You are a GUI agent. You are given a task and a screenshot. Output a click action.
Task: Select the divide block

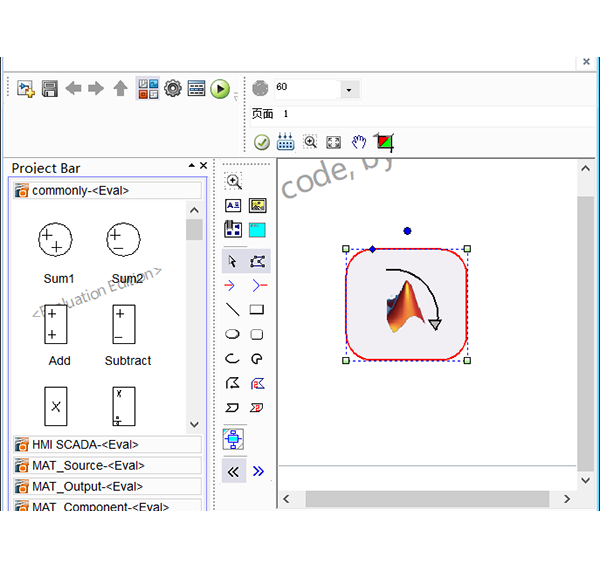coord(124,406)
